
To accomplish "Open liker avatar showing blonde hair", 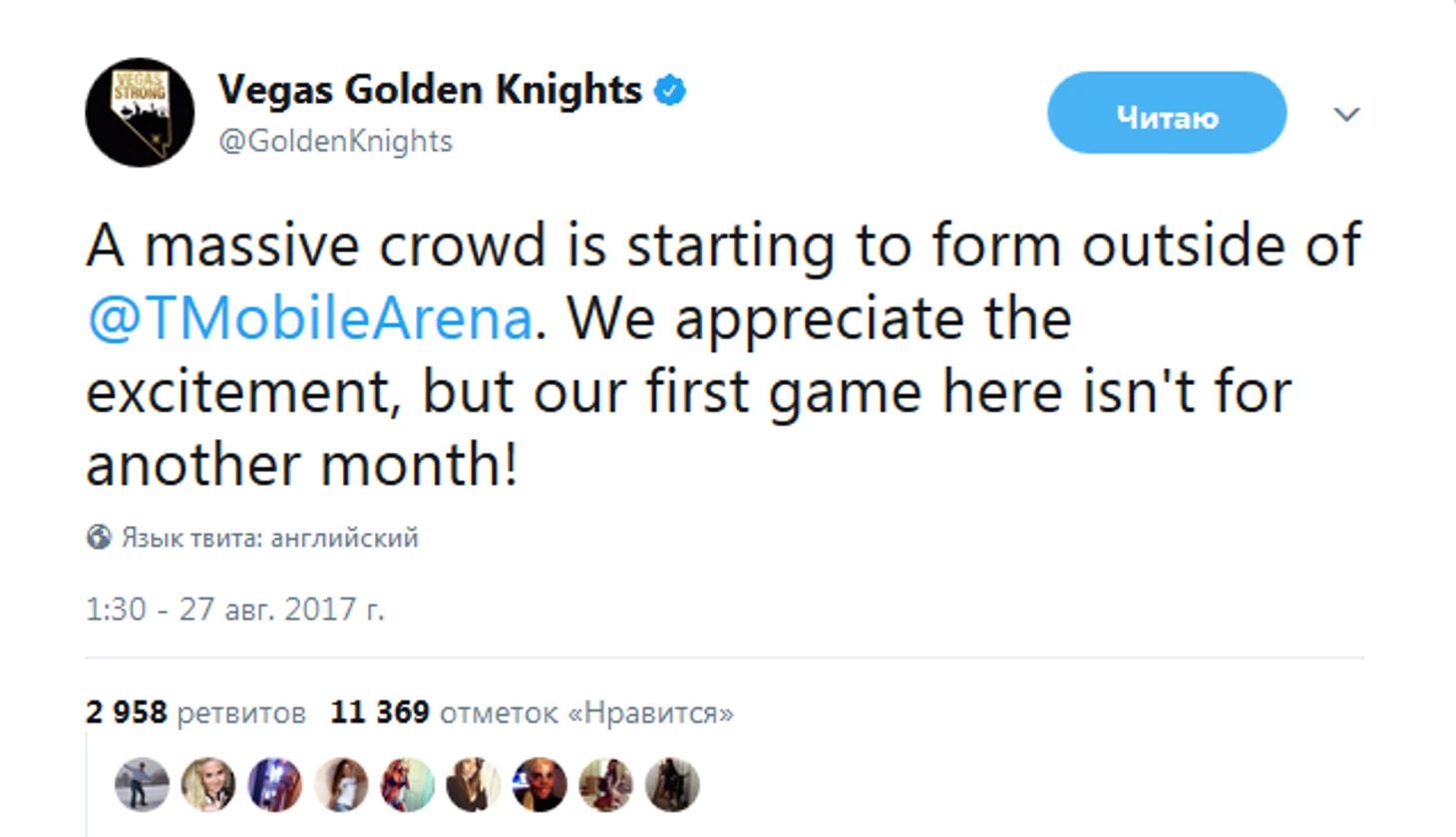I will (x=207, y=784).
